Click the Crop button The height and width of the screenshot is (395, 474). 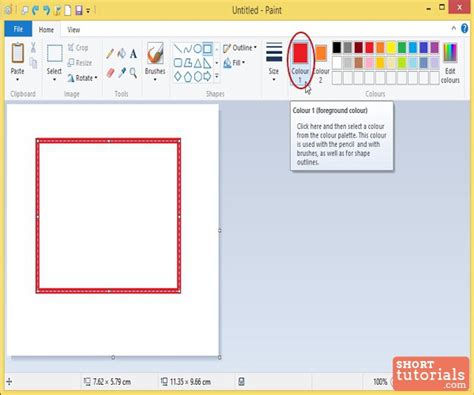click(78, 48)
